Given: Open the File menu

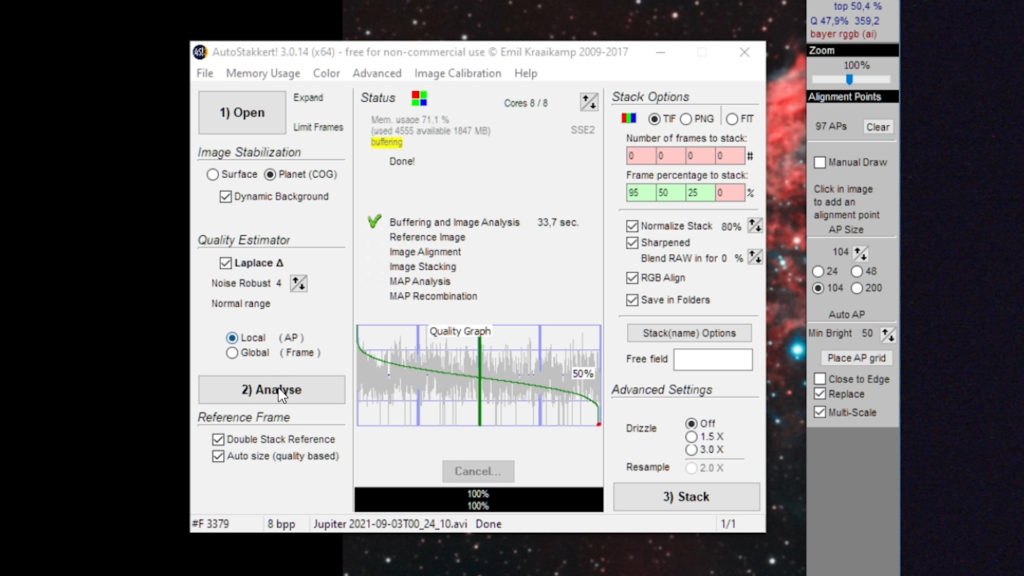Looking at the screenshot, I should click(205, 73).
